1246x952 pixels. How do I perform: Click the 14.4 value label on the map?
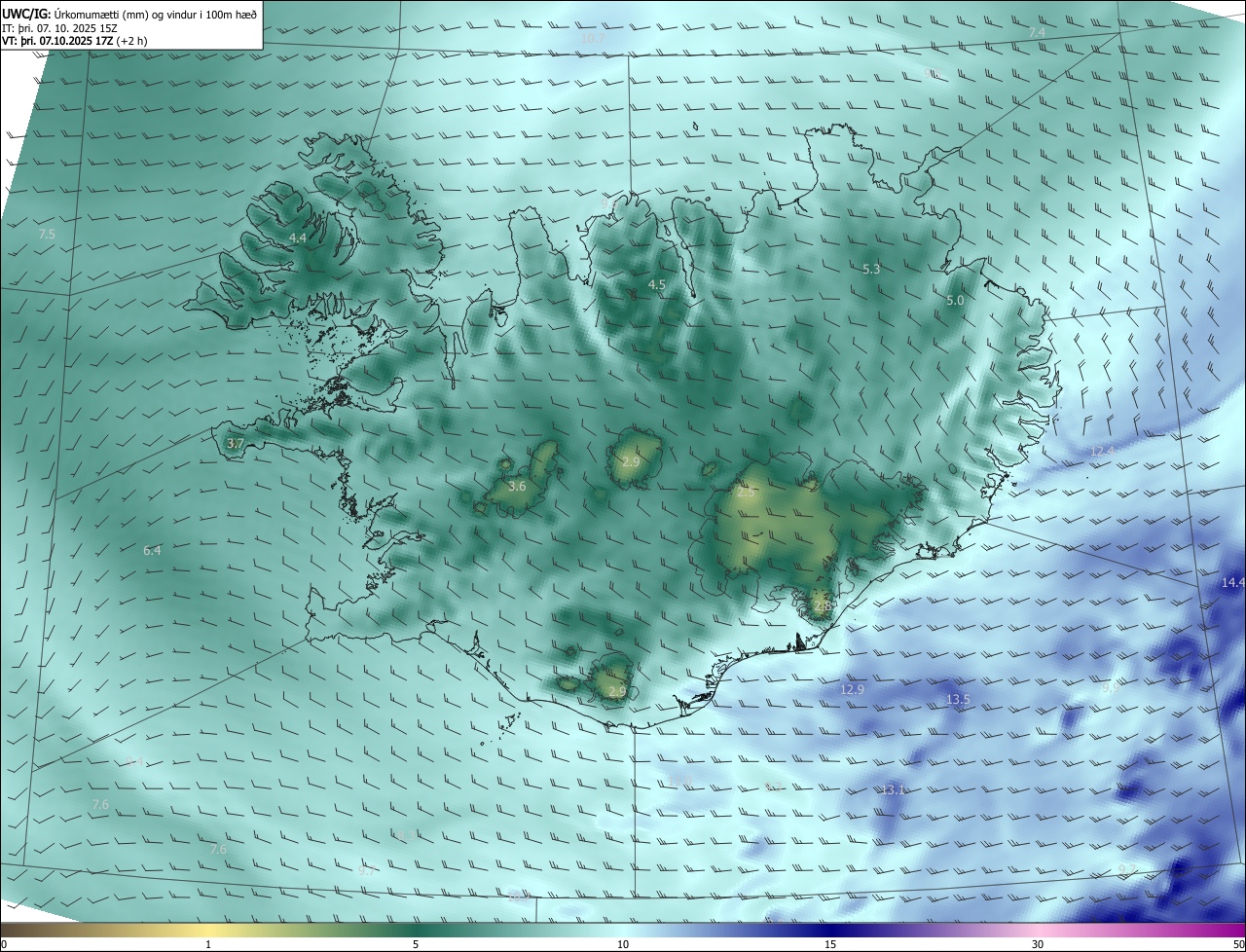pyautogui.click(x=1232, y=583)
